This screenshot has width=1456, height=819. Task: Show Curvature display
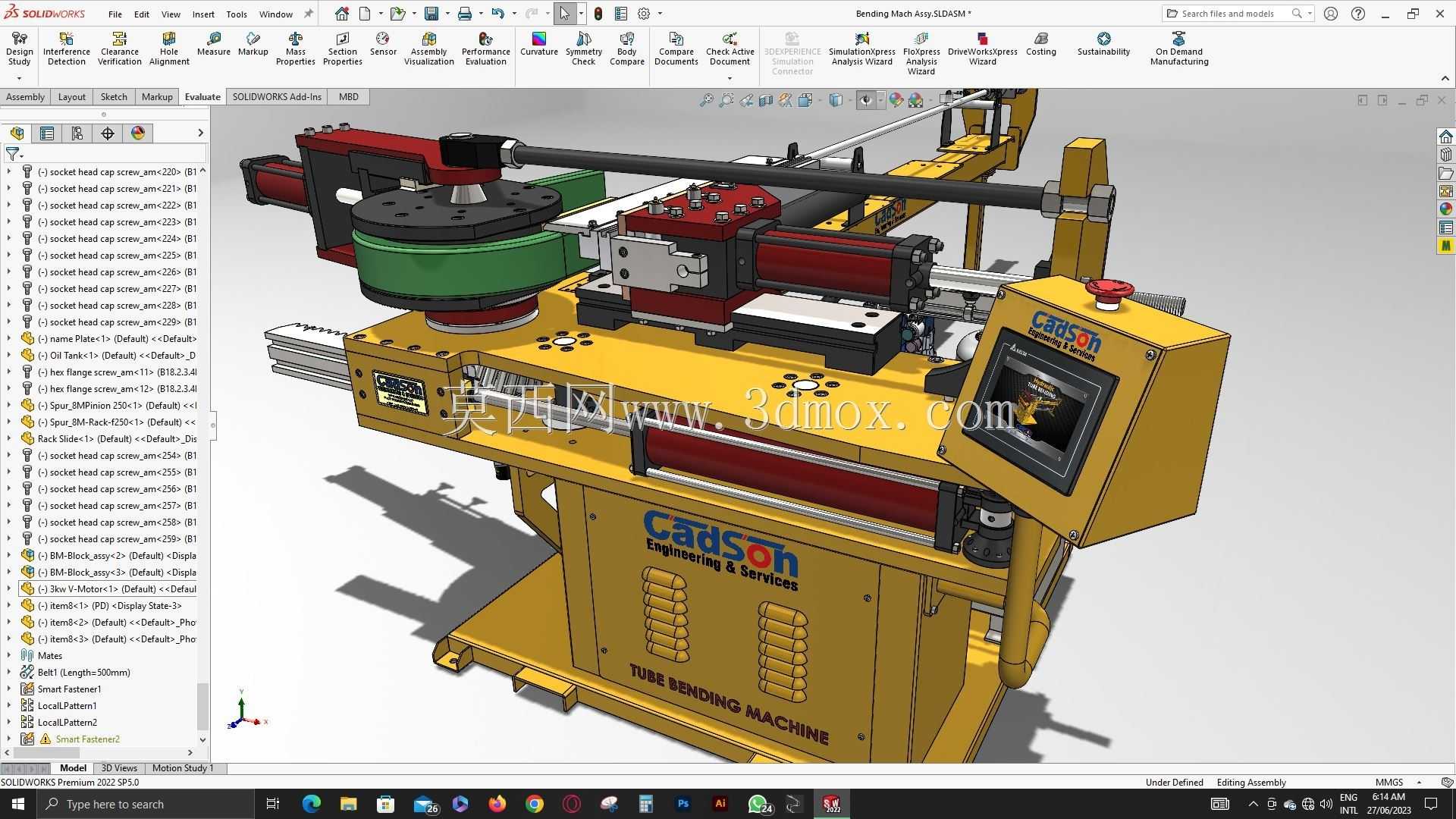(539, 44)
